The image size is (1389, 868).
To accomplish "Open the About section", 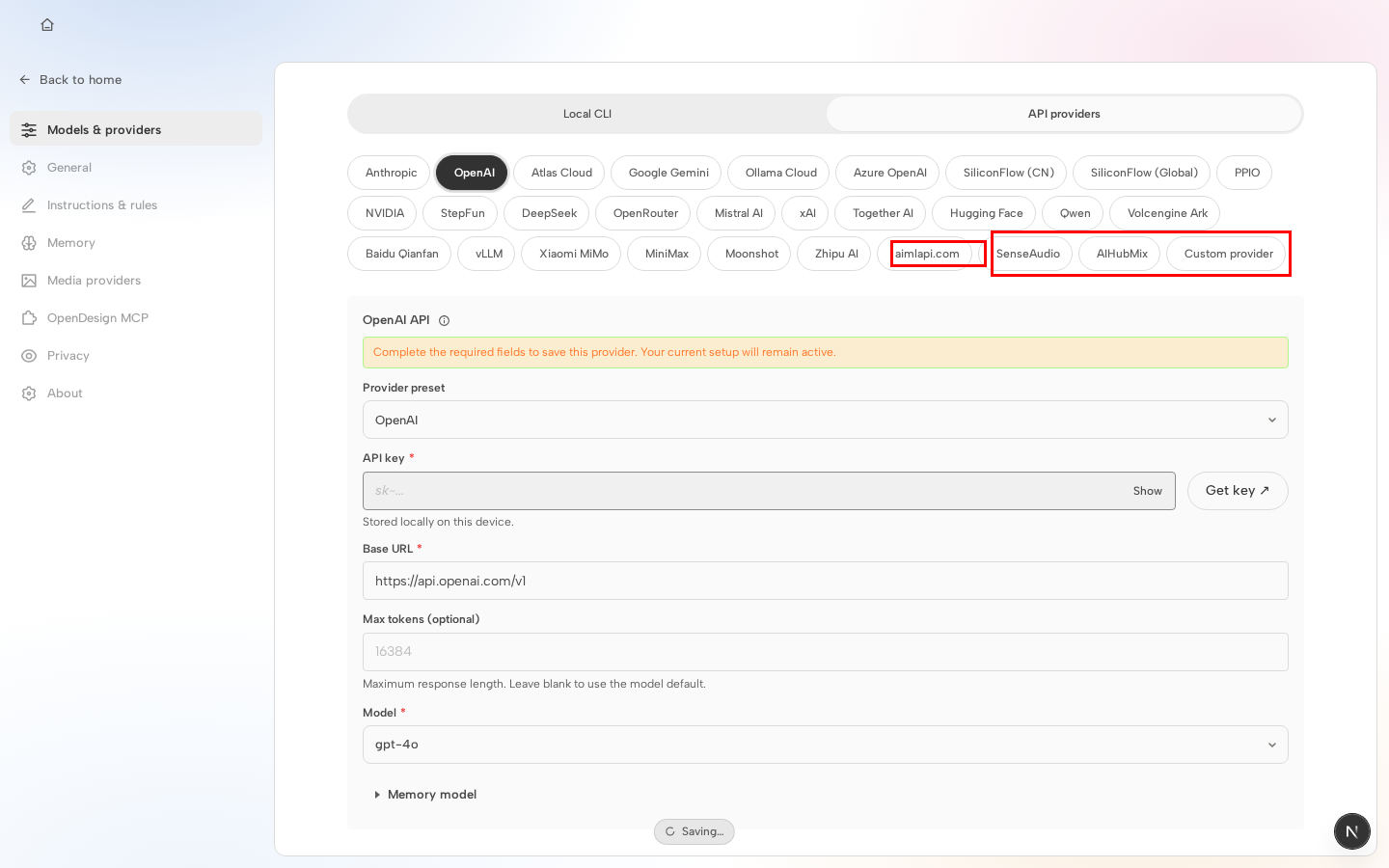I will (136, 393).
